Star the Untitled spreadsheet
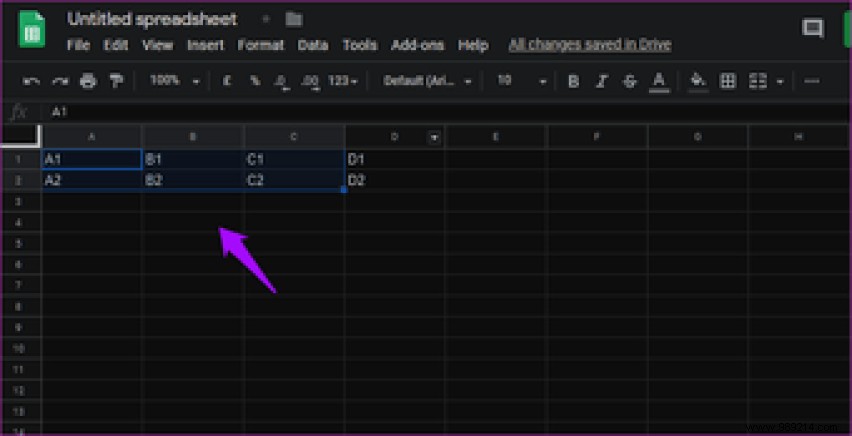Screen dimensions: 852x436 tap(266, 19)
